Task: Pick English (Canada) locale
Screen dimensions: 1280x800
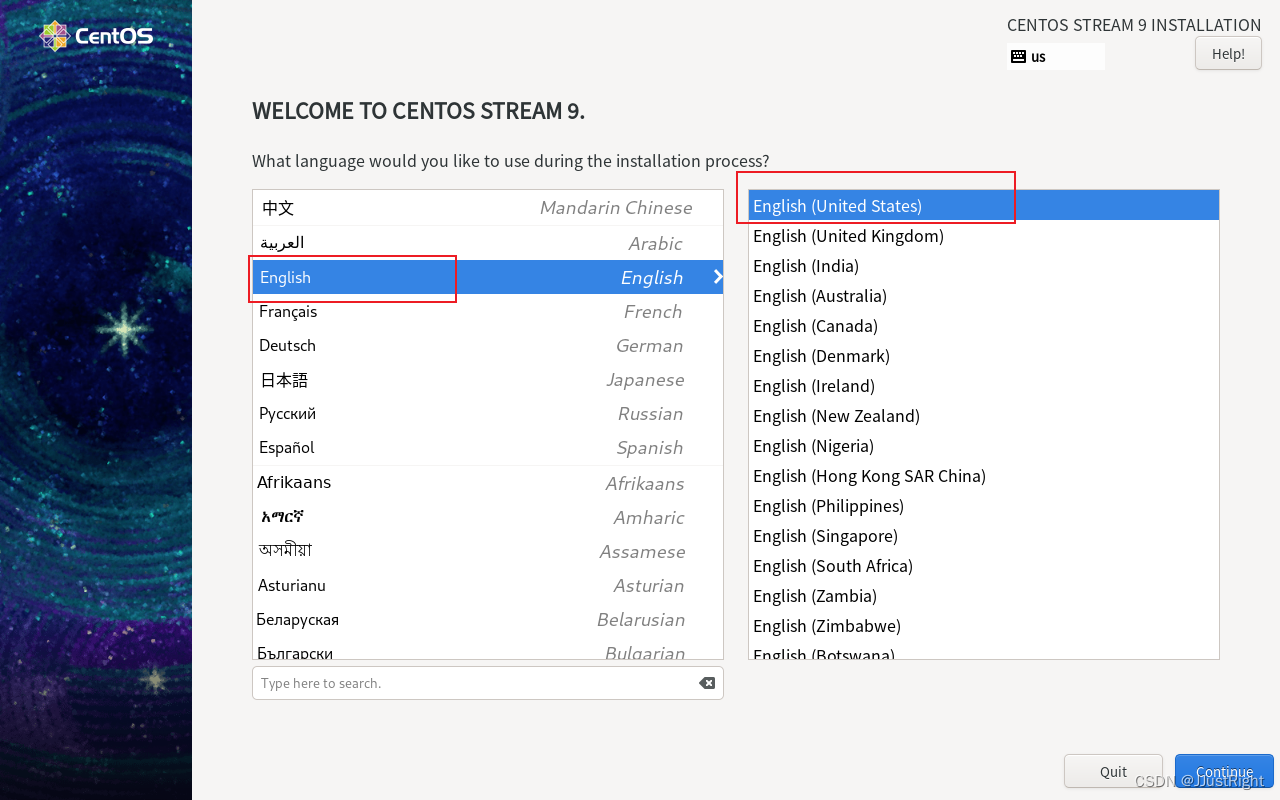Action: (984, 325)
